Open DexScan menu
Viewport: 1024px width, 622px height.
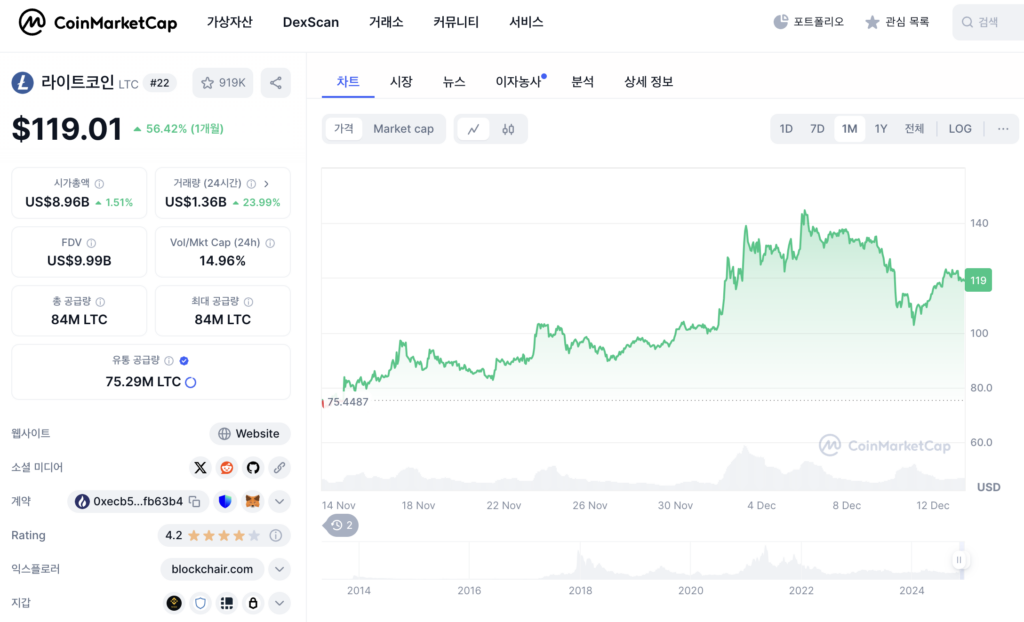(x=311, y=22)
